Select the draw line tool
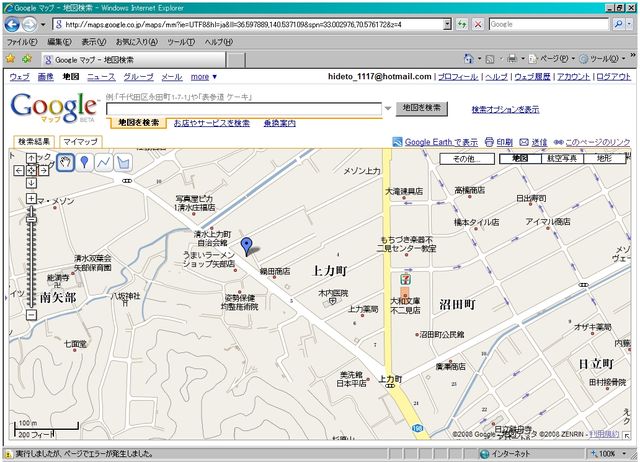Image resolution: width=640 pixels, height=462 pixels. point(104,162)
